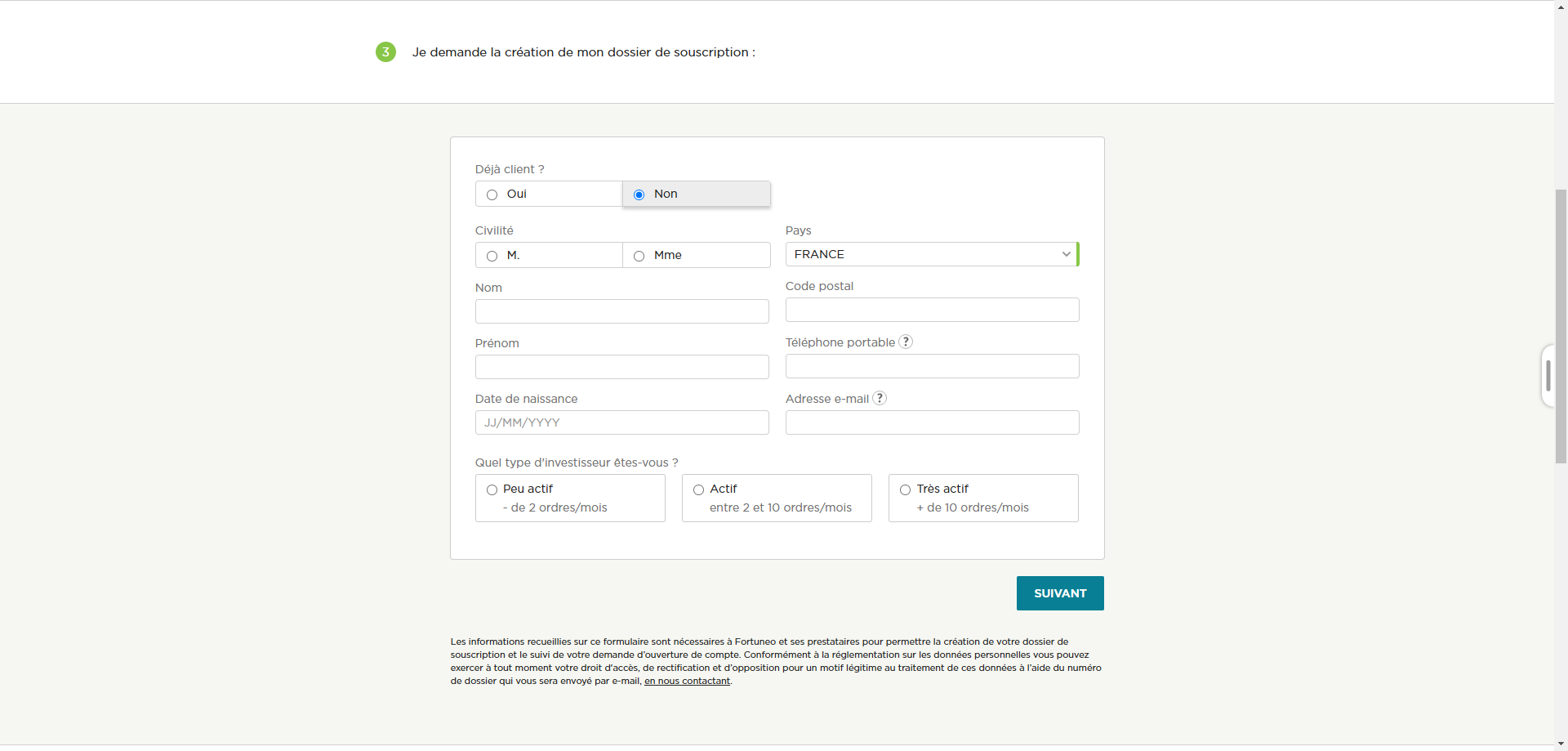Click the SUIVANT button
Screen dimensions: 1568x751
1060,593
